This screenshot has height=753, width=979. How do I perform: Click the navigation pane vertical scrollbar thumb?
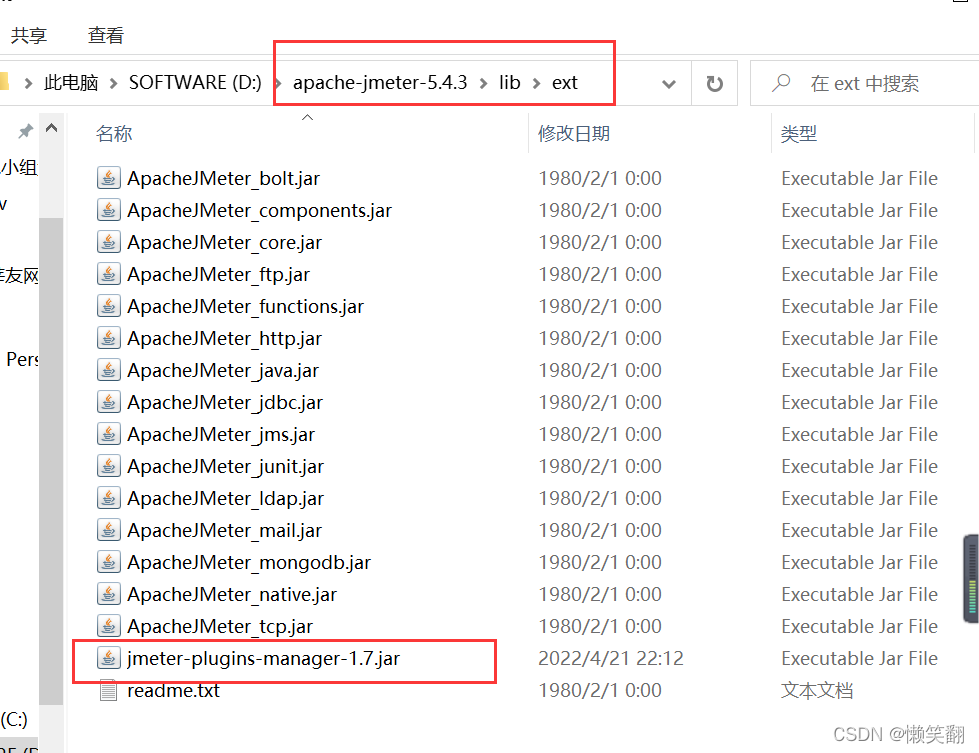pyautogui.click(x=51, y=461)
